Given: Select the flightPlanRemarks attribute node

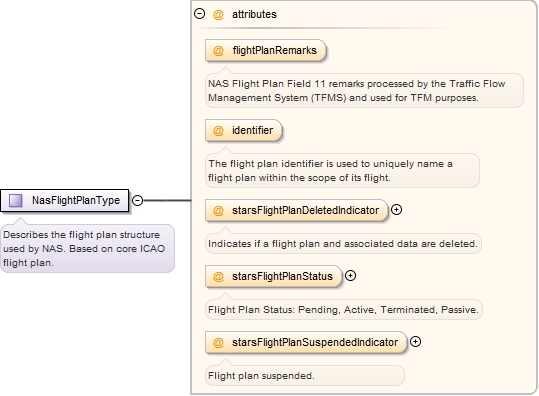Looking at the screenshot, I should (265, 51).
